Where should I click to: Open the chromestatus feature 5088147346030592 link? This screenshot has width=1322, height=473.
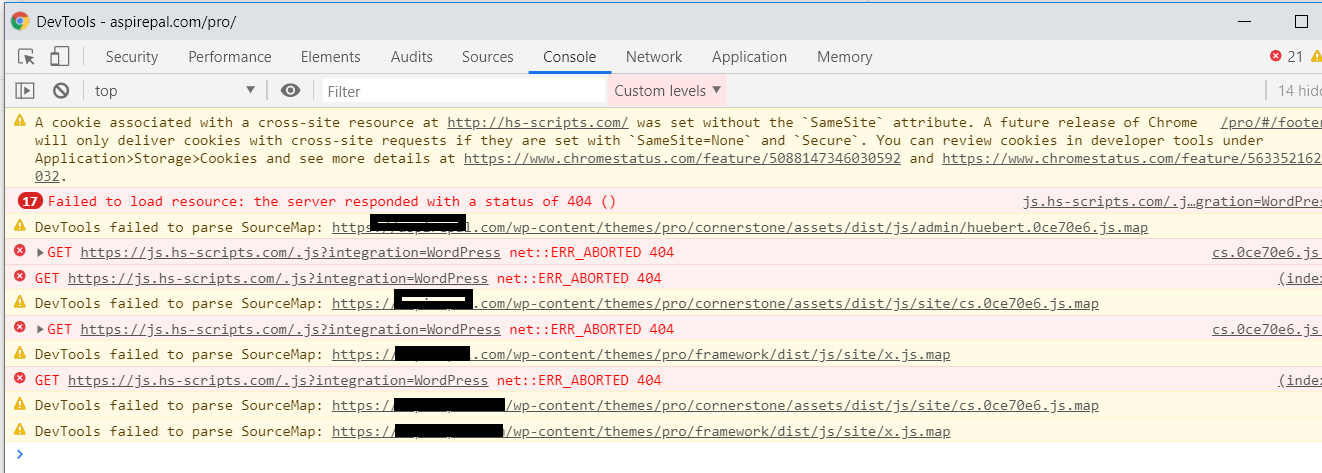682,158
